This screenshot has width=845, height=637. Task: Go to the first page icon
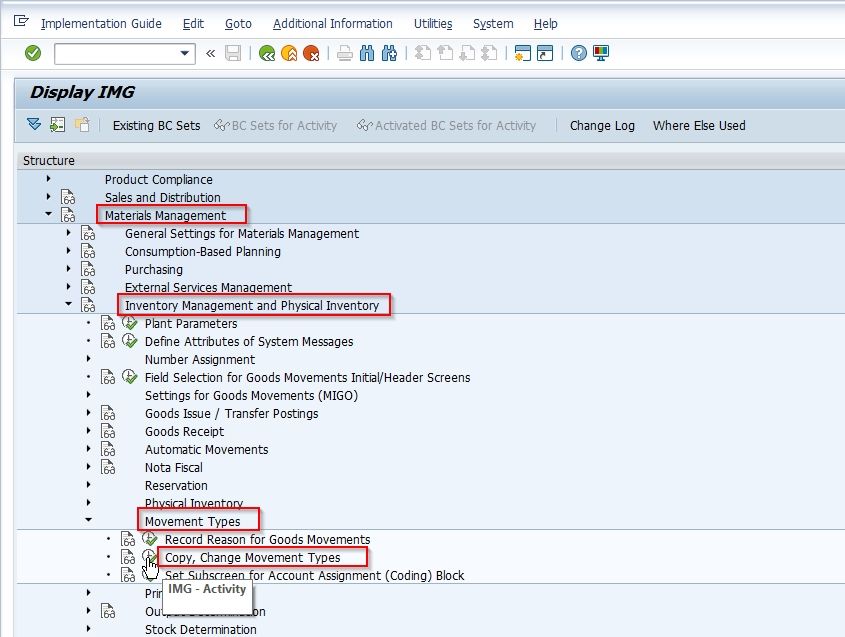pos(422,53)
